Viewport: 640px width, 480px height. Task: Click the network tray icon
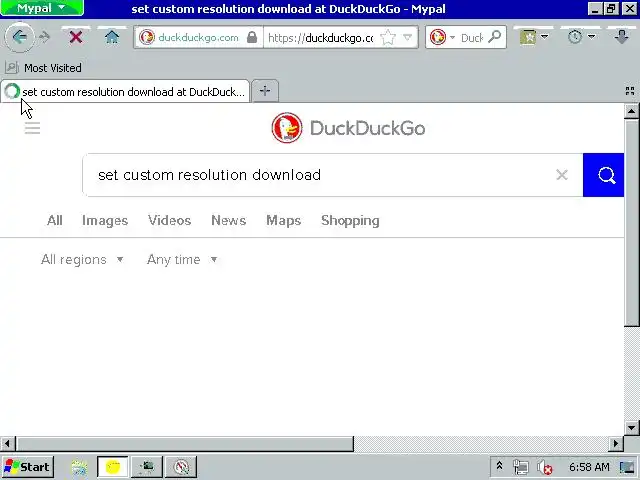tap(521, 467)
